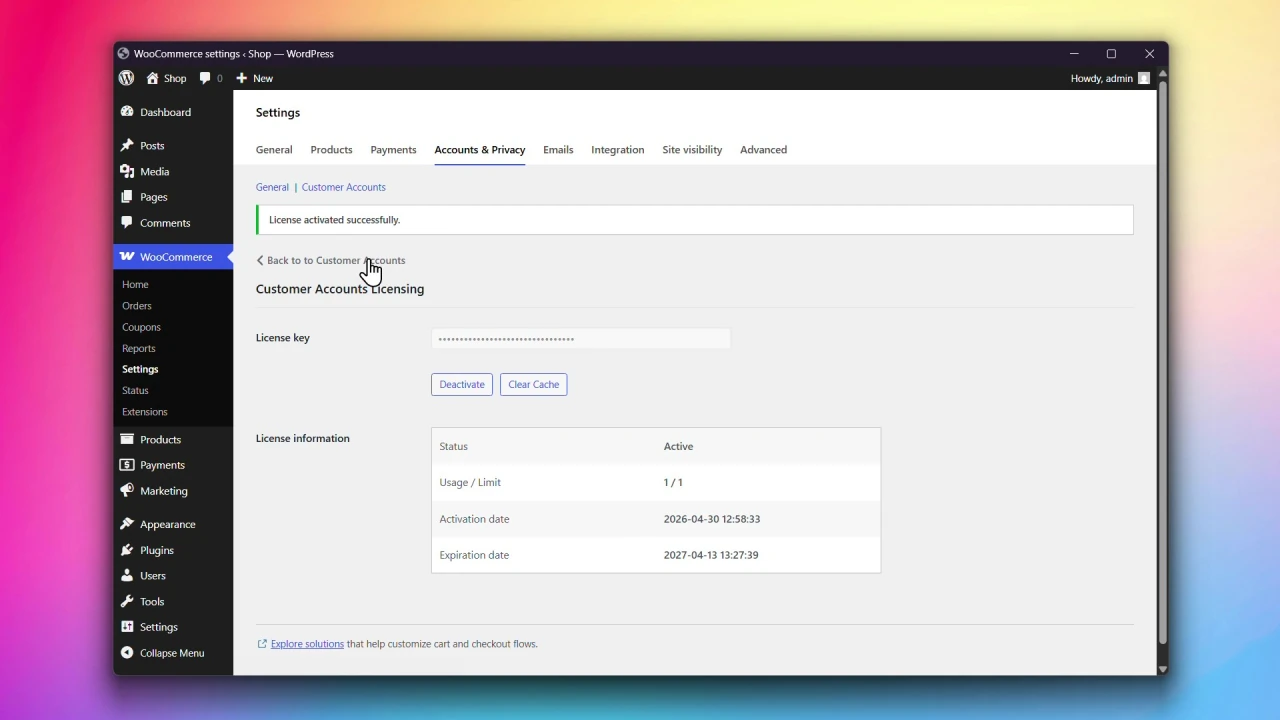
Task: Click the sidebar Settings sliders icon
Action: [127, 627]
